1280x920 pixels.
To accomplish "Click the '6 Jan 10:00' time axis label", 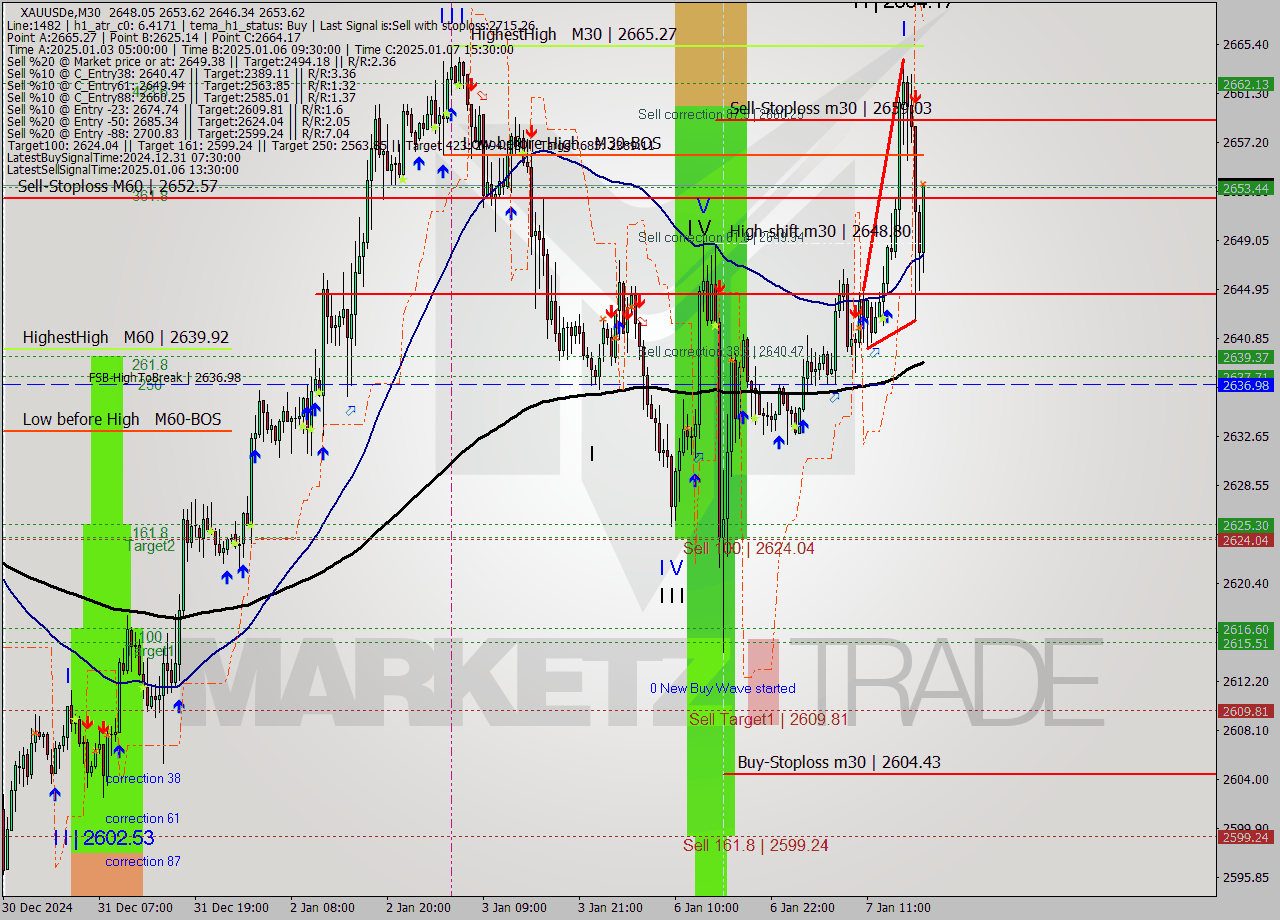I will click(x=705, y=907).
